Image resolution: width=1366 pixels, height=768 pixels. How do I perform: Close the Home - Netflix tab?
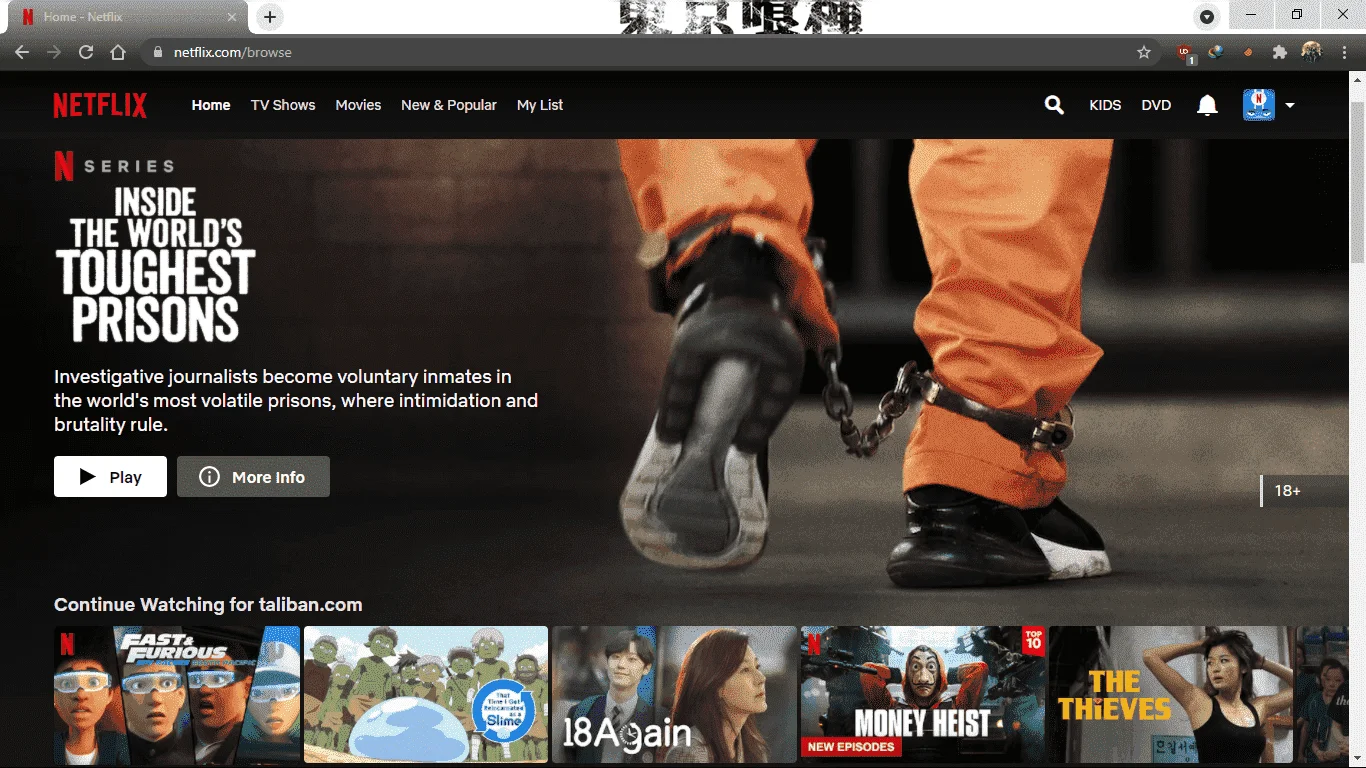[233, 17]
